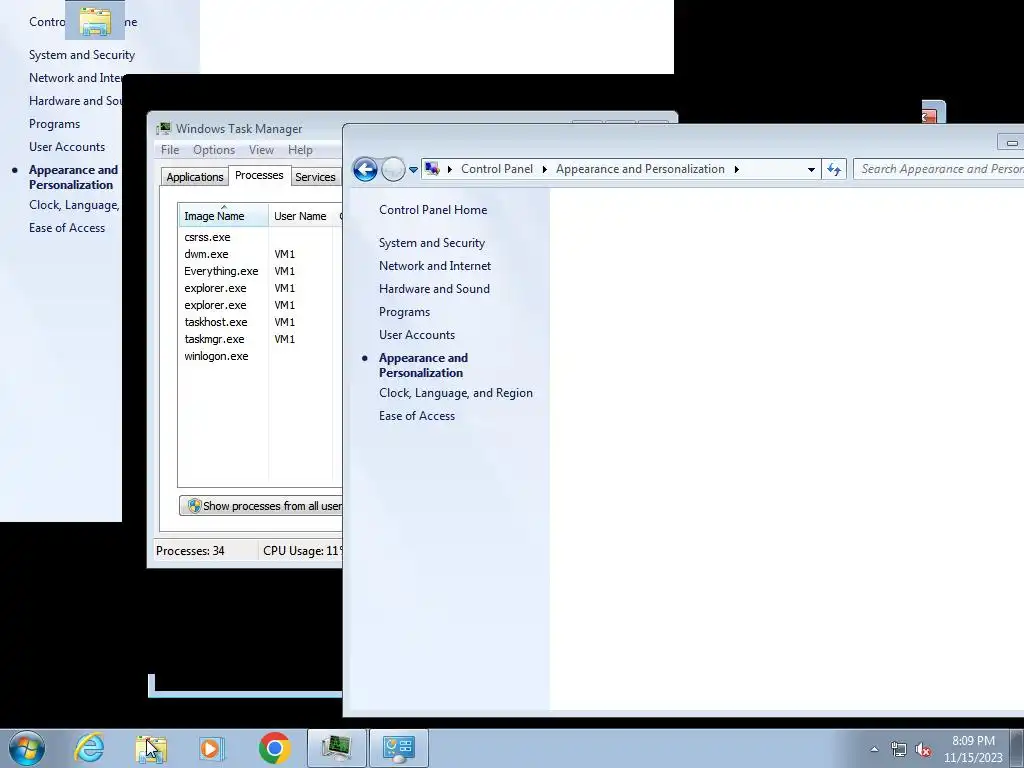Switch to Applications tab in Task Manager
This screenshot has width=1024, height=768.
click(195, 177)
